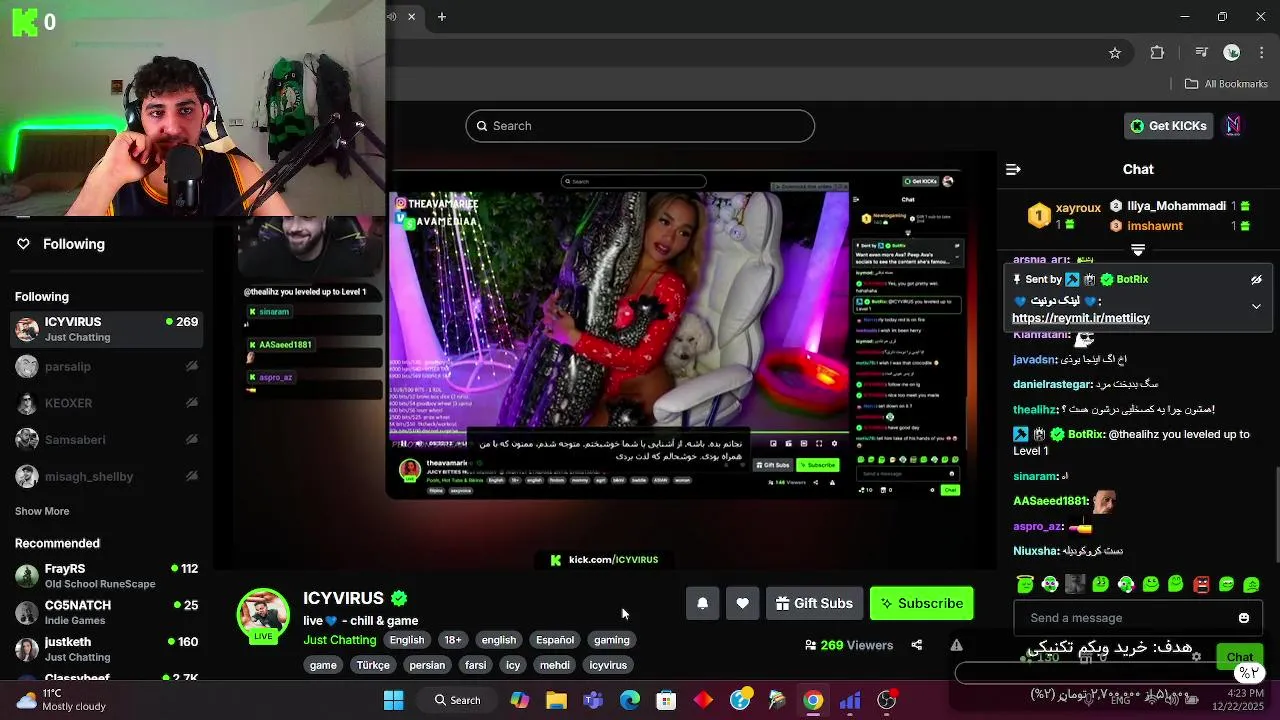Send message with green Chat button
Screen dimensions: 1280x720
[x=1240, y=657]
